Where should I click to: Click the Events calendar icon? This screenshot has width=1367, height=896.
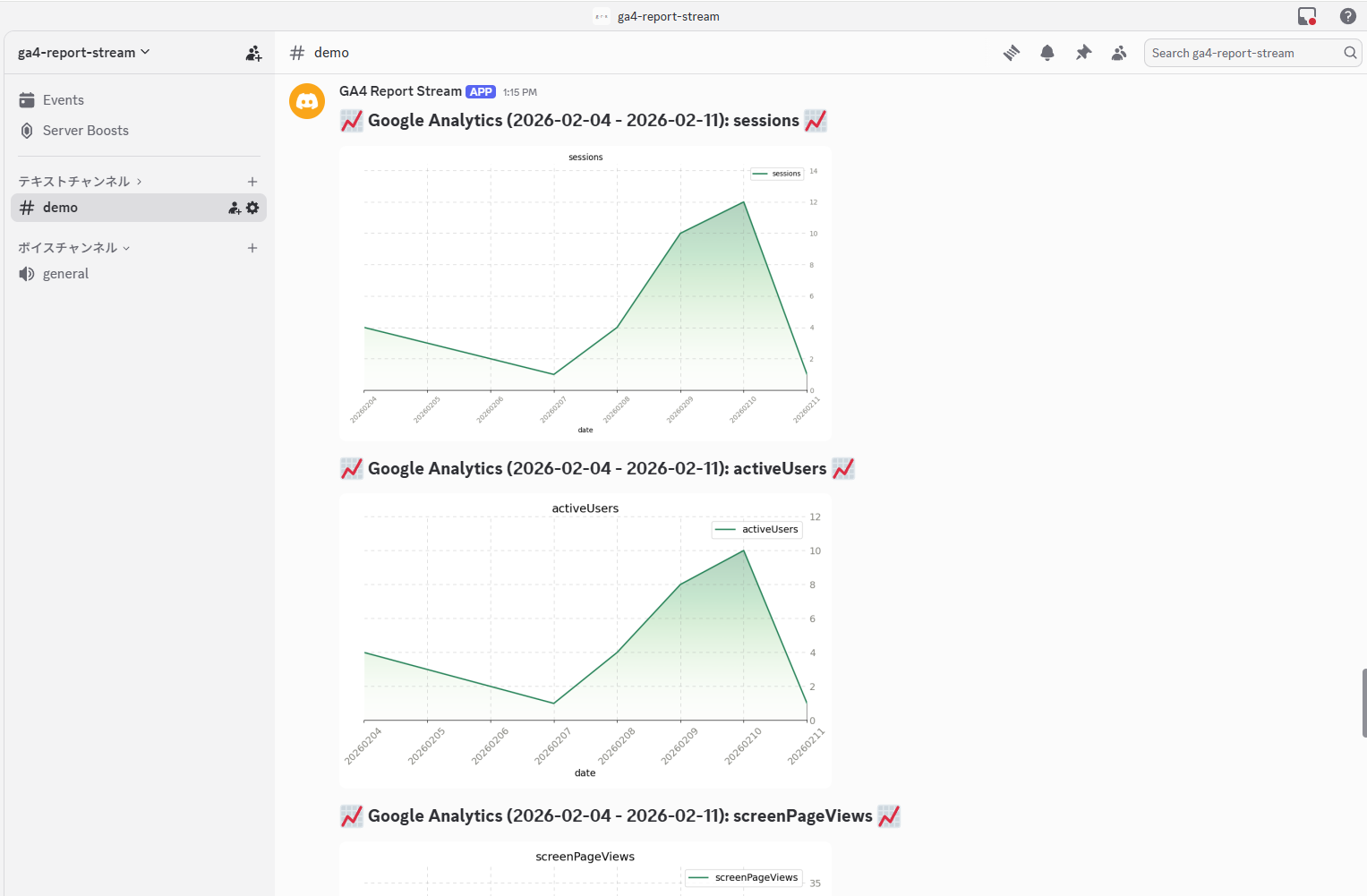tap(27, 100)
